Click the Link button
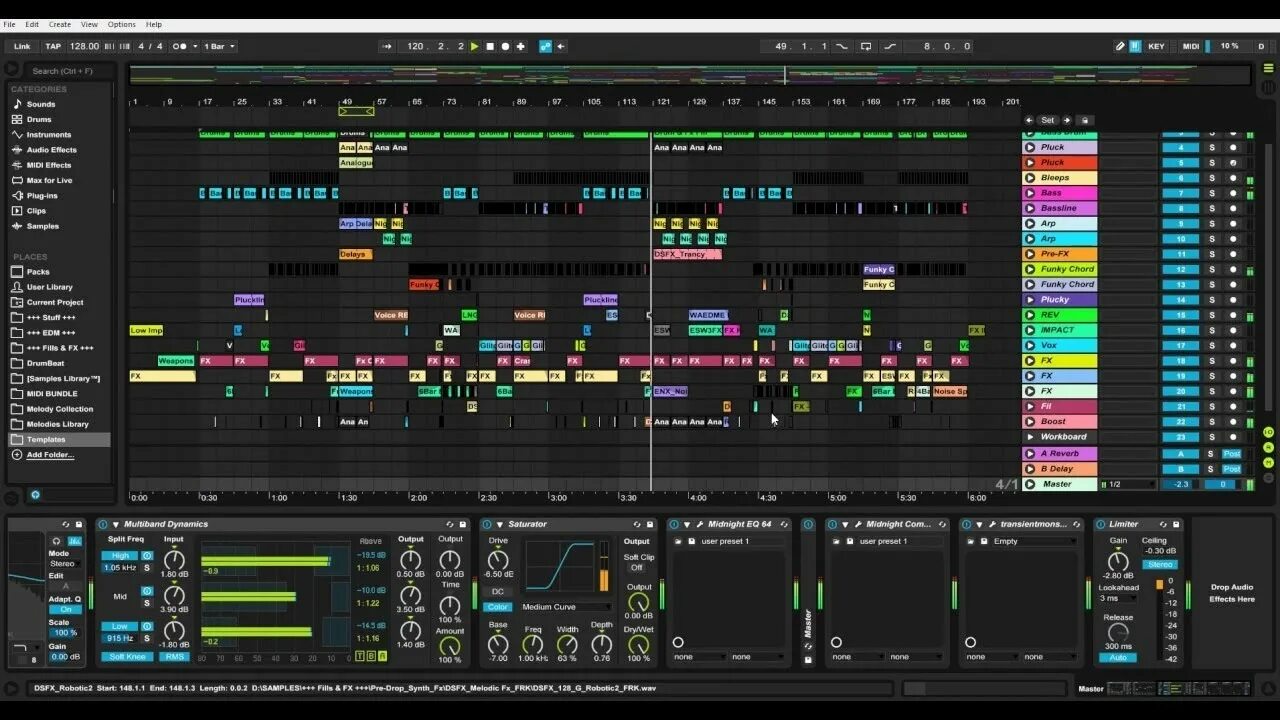The height and width of the screenshot is (720, 1280). (x=22, y=46)
